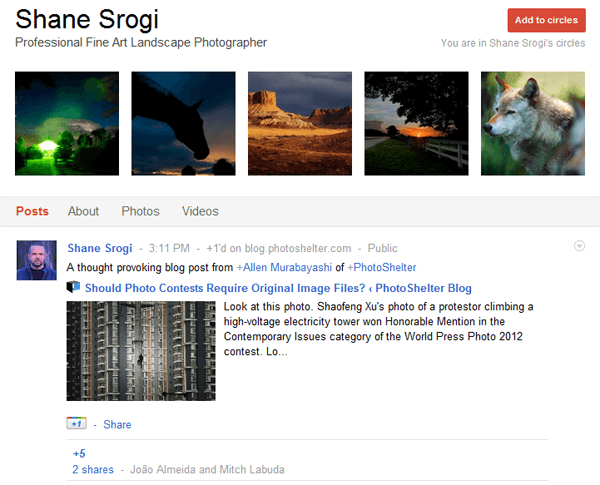600x485 pixels.
Task: Open the post options dropdown arrow
Action: click(x=579, y=247)
